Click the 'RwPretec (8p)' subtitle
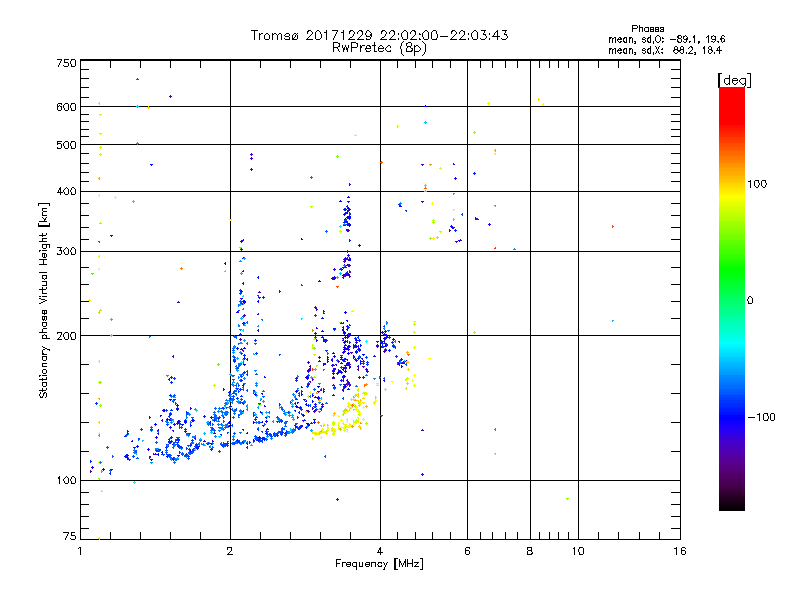800x600 pixels. click(x=379, y=48)
